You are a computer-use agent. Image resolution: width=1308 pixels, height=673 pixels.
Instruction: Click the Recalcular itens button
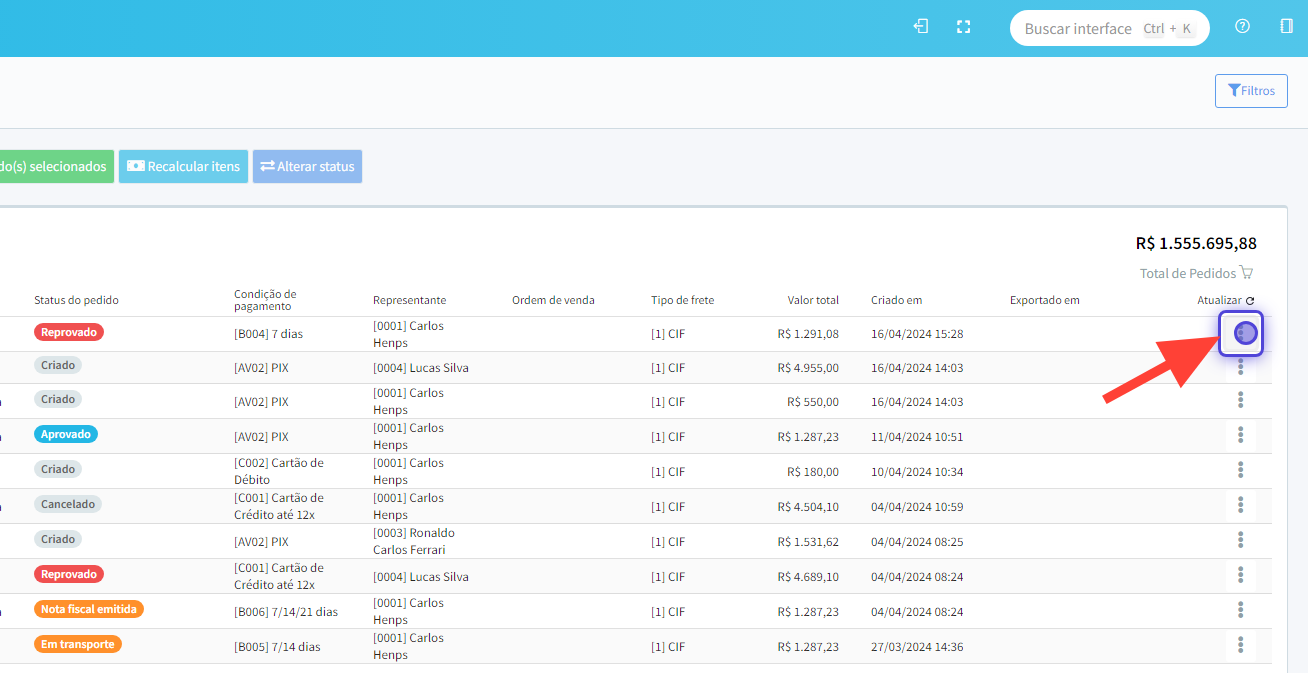click(x=183, y=167)
